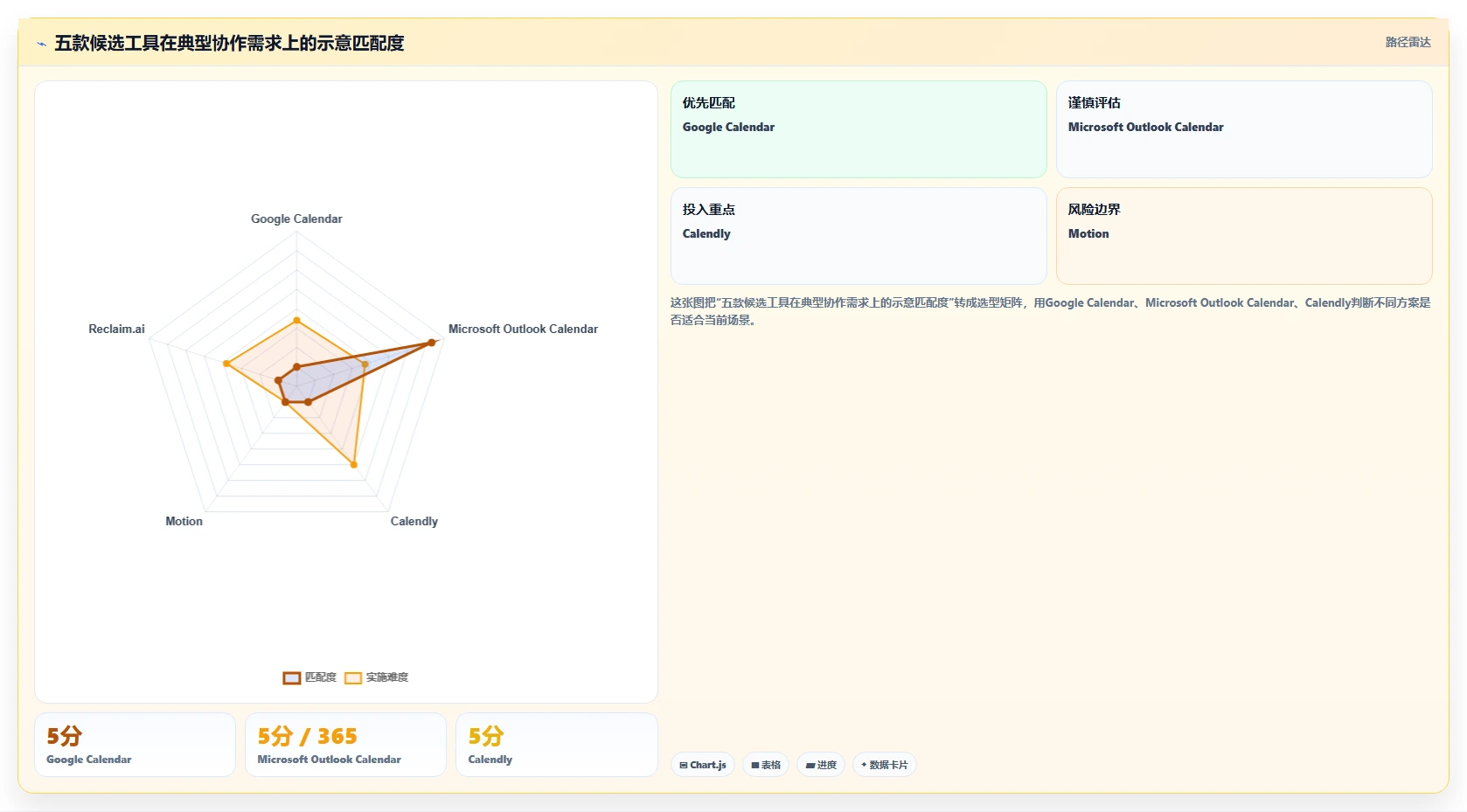Click the Google Calendar radar axis label

click(x=296, y=219)
